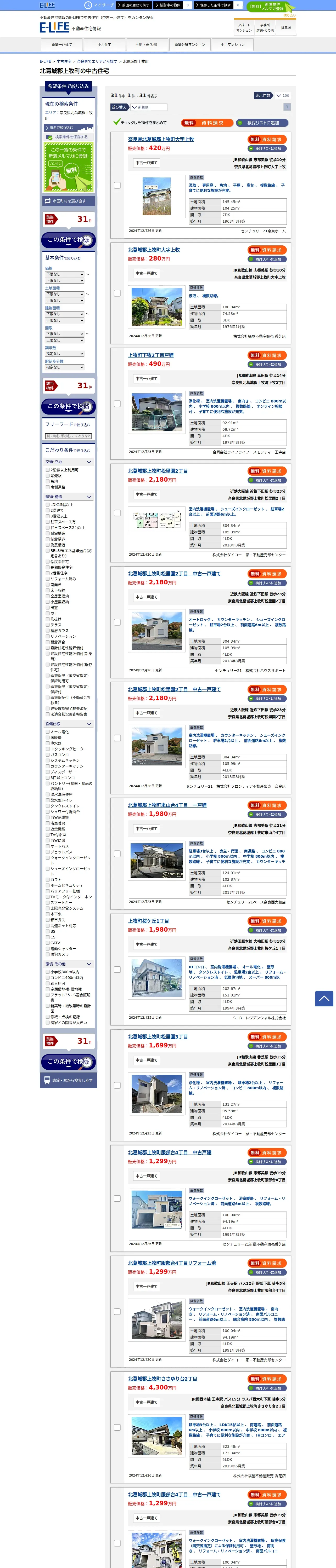Click 検索条件を保存する button
The height and width of the screenshot is (1568, 336).
click(x=68, y=137)
